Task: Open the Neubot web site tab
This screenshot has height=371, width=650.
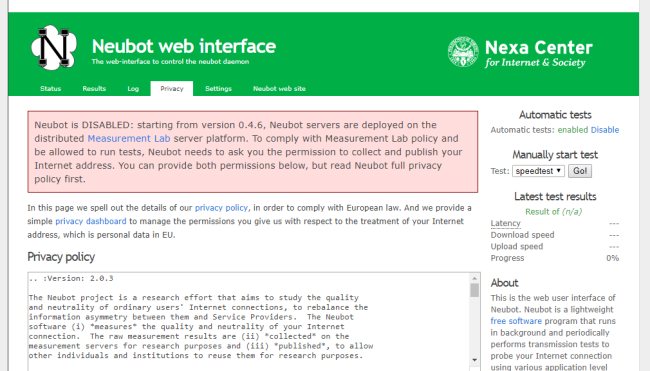Action: point(279,89)
